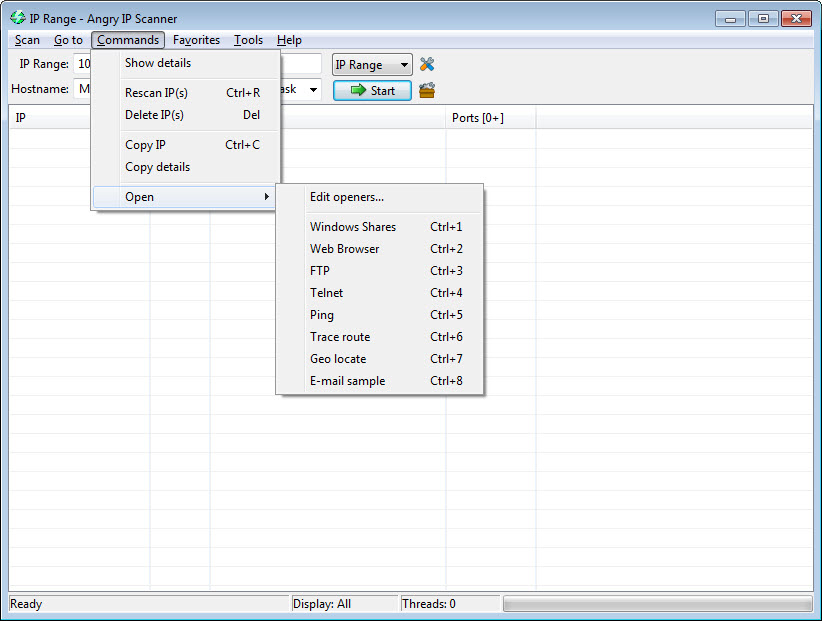Screen dimensions: 822x621
Task: Choose Show details from Commands menu
Action: pyautogui.click(x=185, y=63)
